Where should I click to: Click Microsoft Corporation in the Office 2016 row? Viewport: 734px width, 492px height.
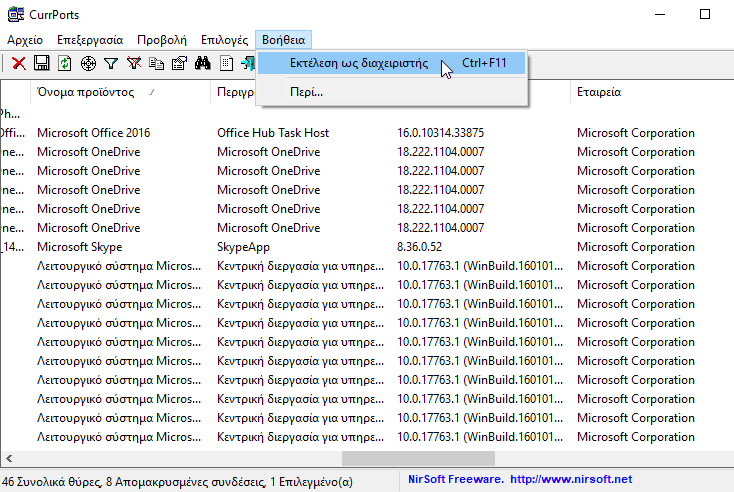coord(636,133)
